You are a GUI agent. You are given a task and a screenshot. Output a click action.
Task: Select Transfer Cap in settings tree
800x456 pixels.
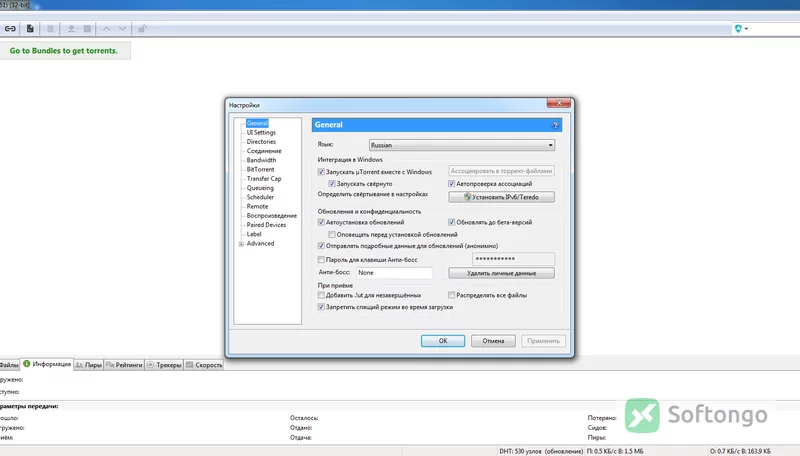(x=264, y=179)
